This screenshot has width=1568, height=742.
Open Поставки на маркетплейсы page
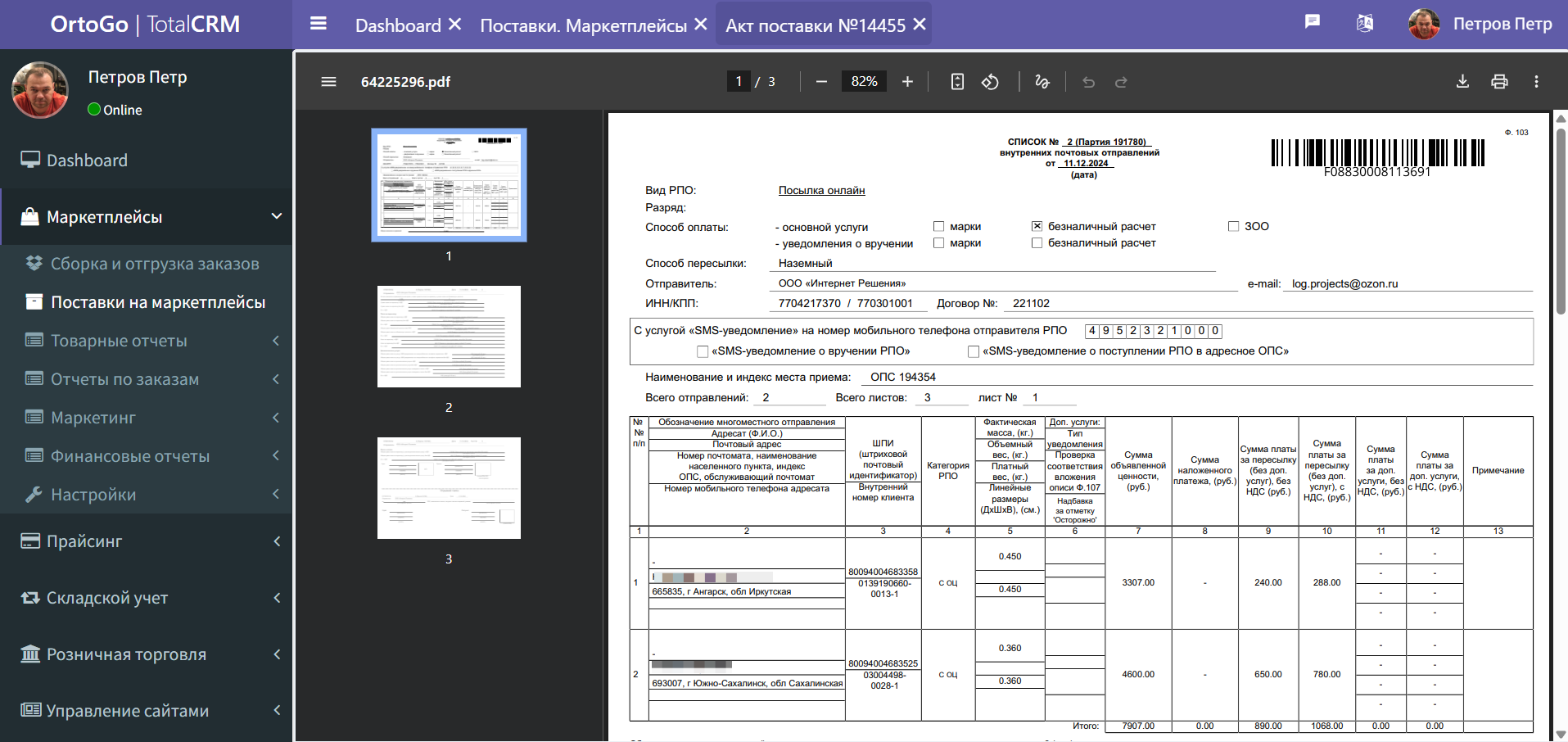(158, 302)
